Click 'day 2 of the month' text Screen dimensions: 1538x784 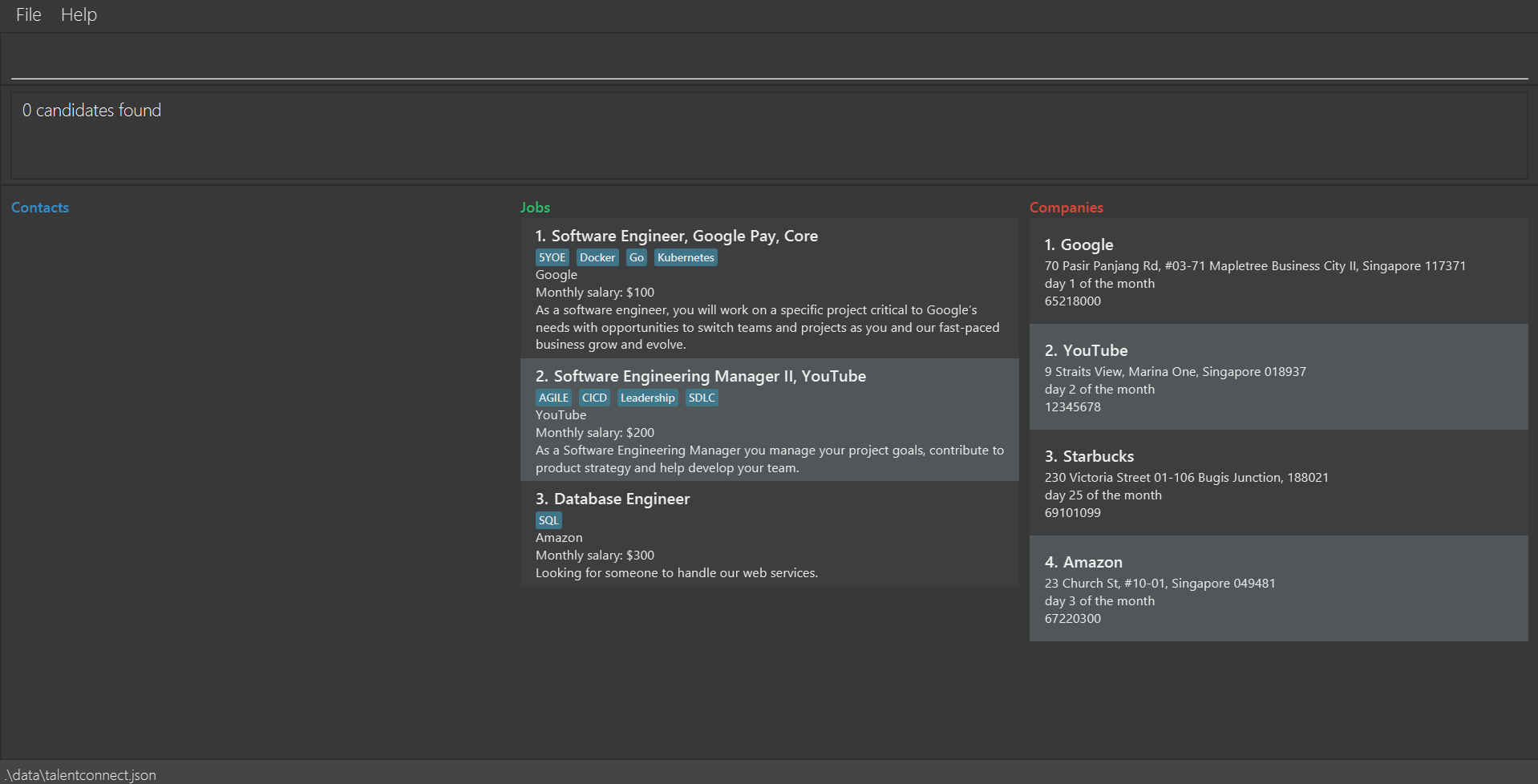(x=1099, y=390)
